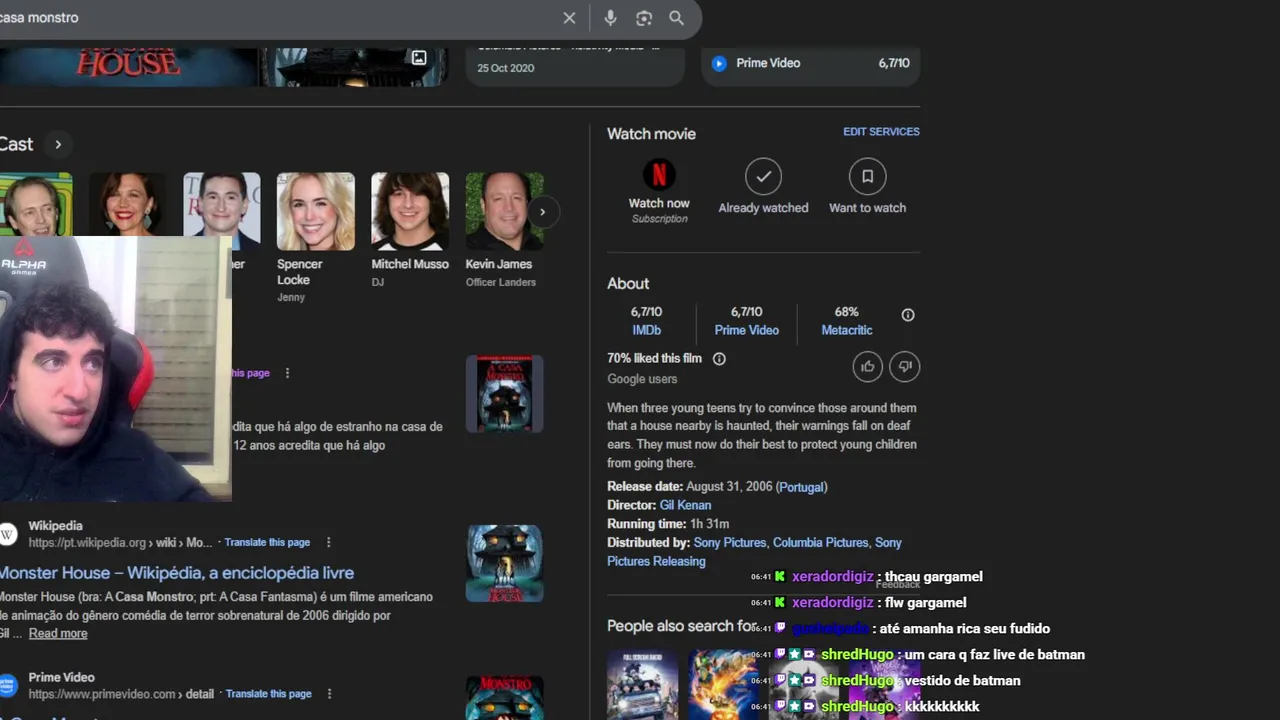Click shredHugo 'vestido de batman' chat message
The height and width of the screenshot is (720, 1280).
pyautogui.click(x=885, y=680)
